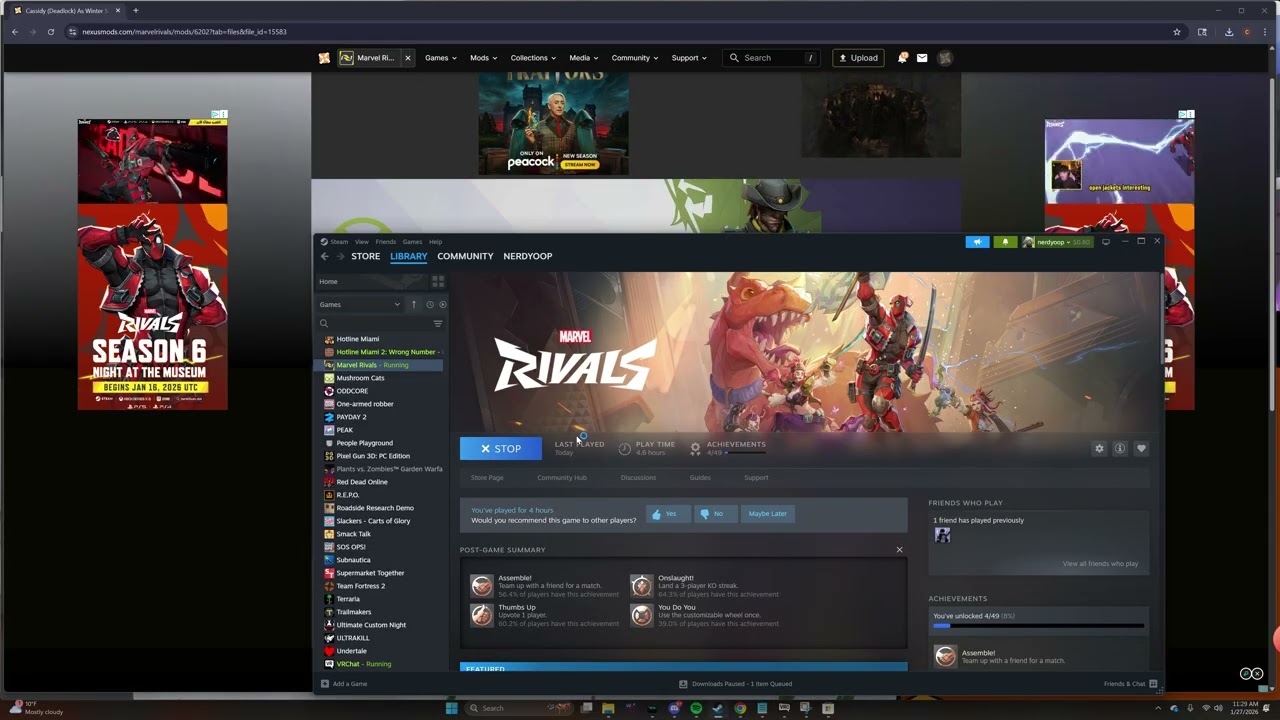Click the sort ascending arrow in Steam sidebar

point(414,305)
